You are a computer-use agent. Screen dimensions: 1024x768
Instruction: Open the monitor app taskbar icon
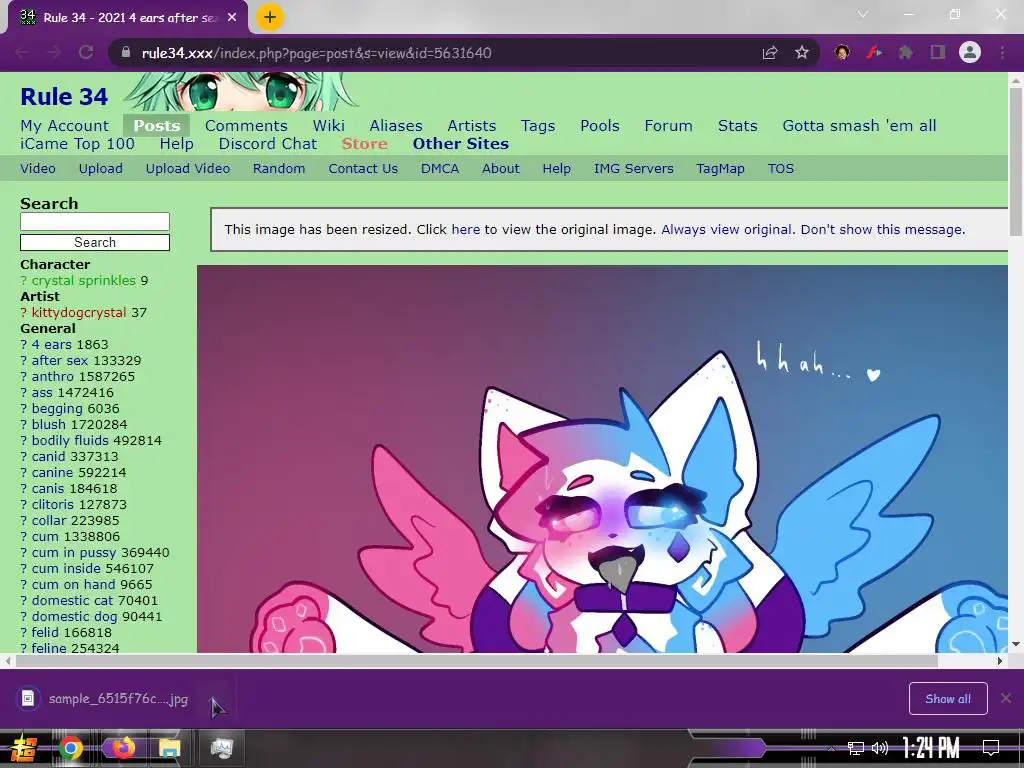222,748
